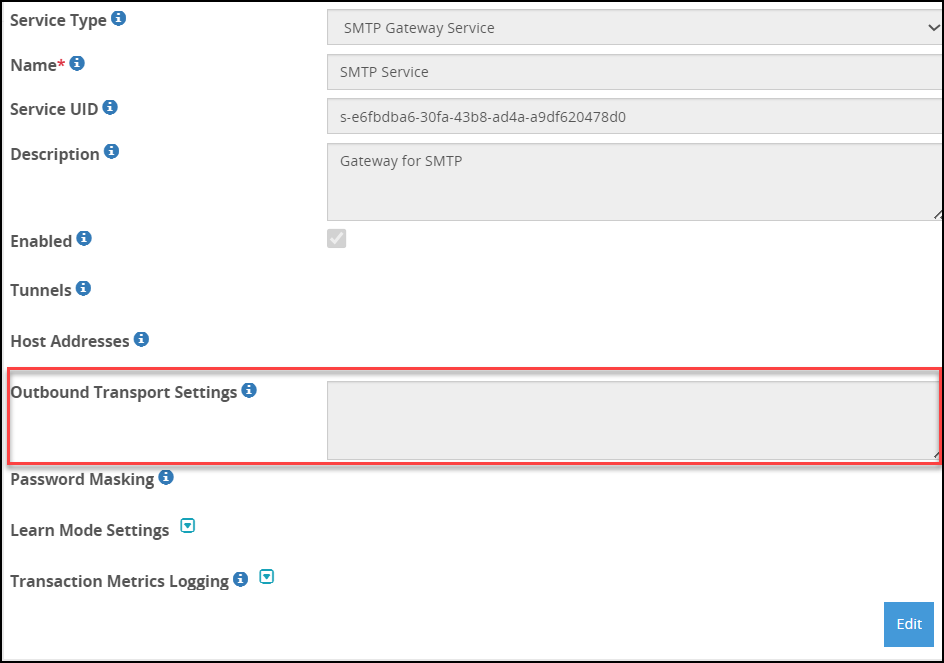Open the Tunnels info icon

(x=83, y=288)
